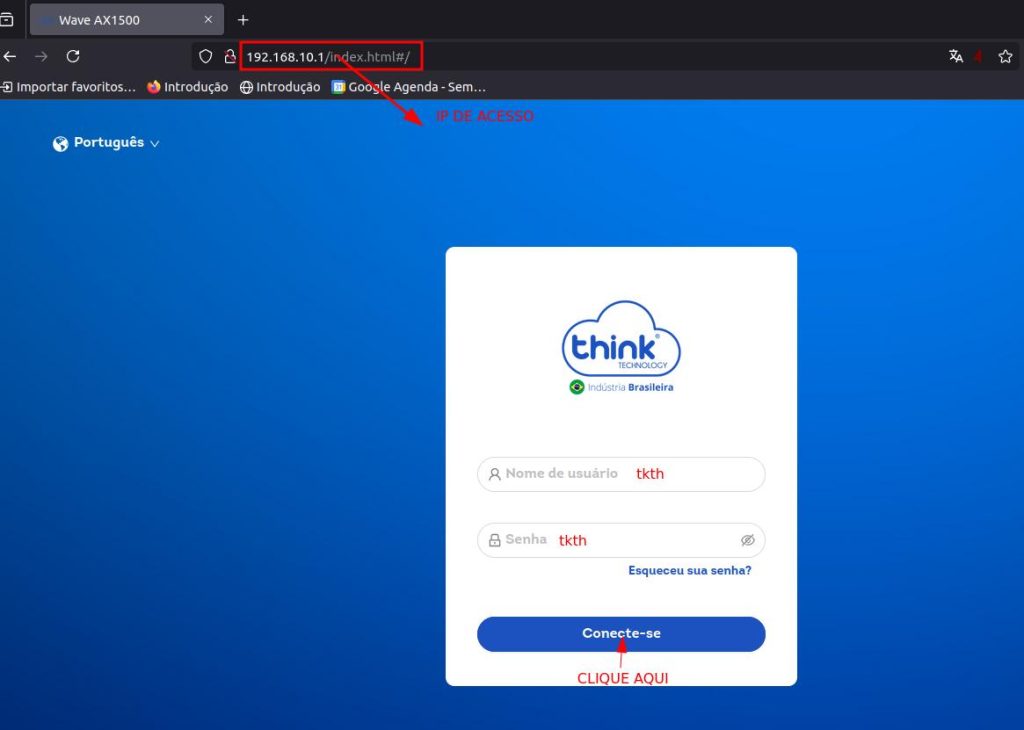Viewport: 1024px width, 730px height.
Task: Bookmark this page with star icon
Action: [1005, 57]
